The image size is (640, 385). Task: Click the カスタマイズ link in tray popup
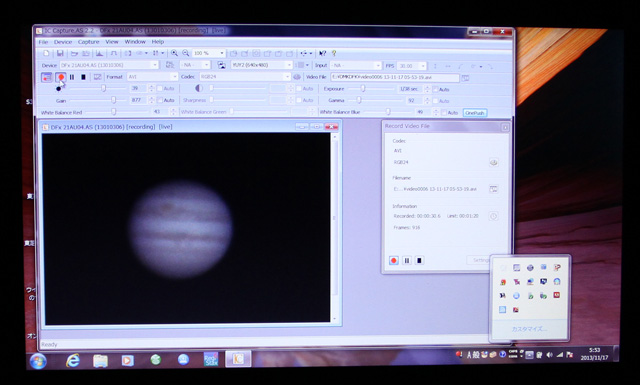pyautogui.click(x=529, y=329)
